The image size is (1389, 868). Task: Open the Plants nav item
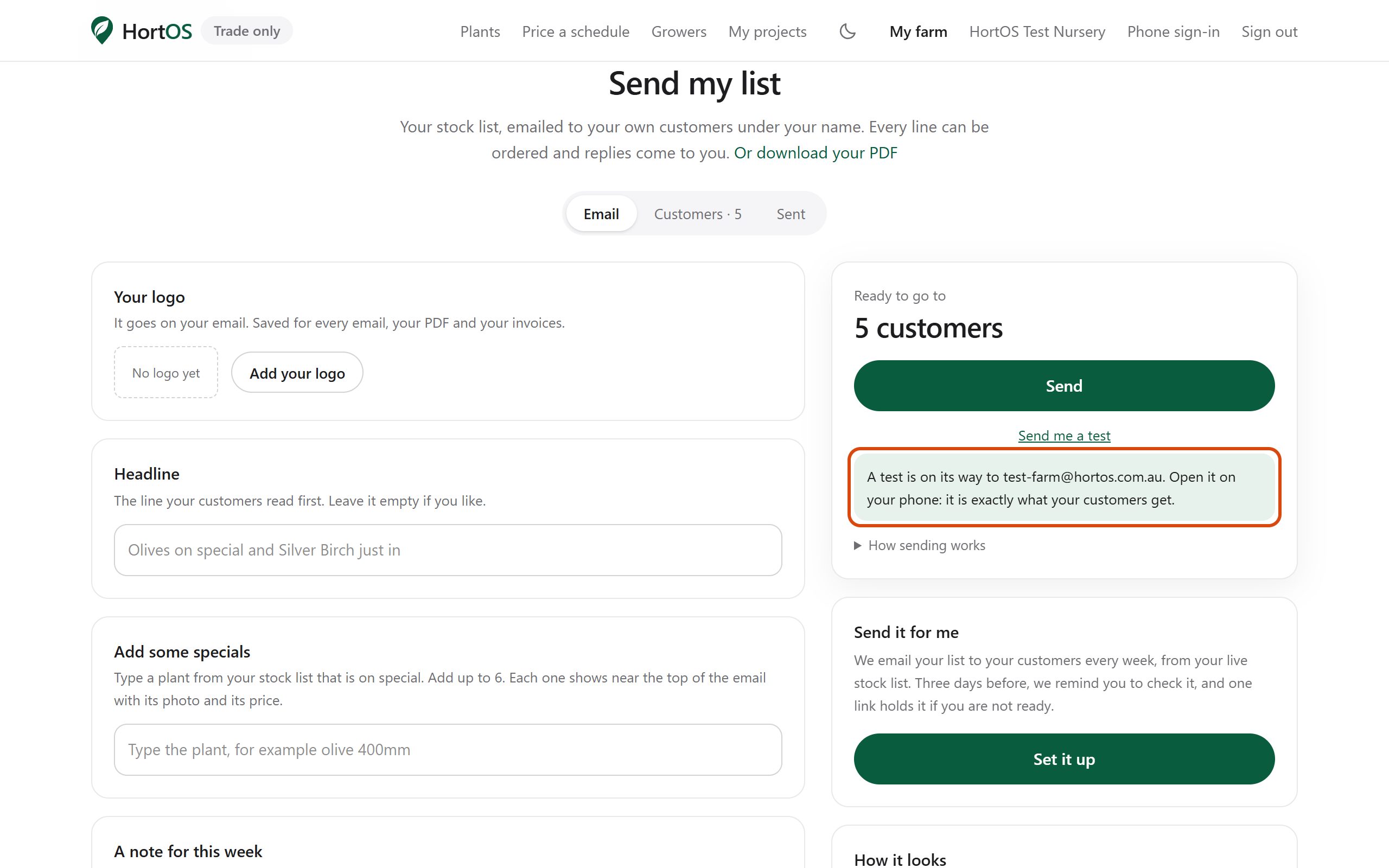[x=480, y=31]
